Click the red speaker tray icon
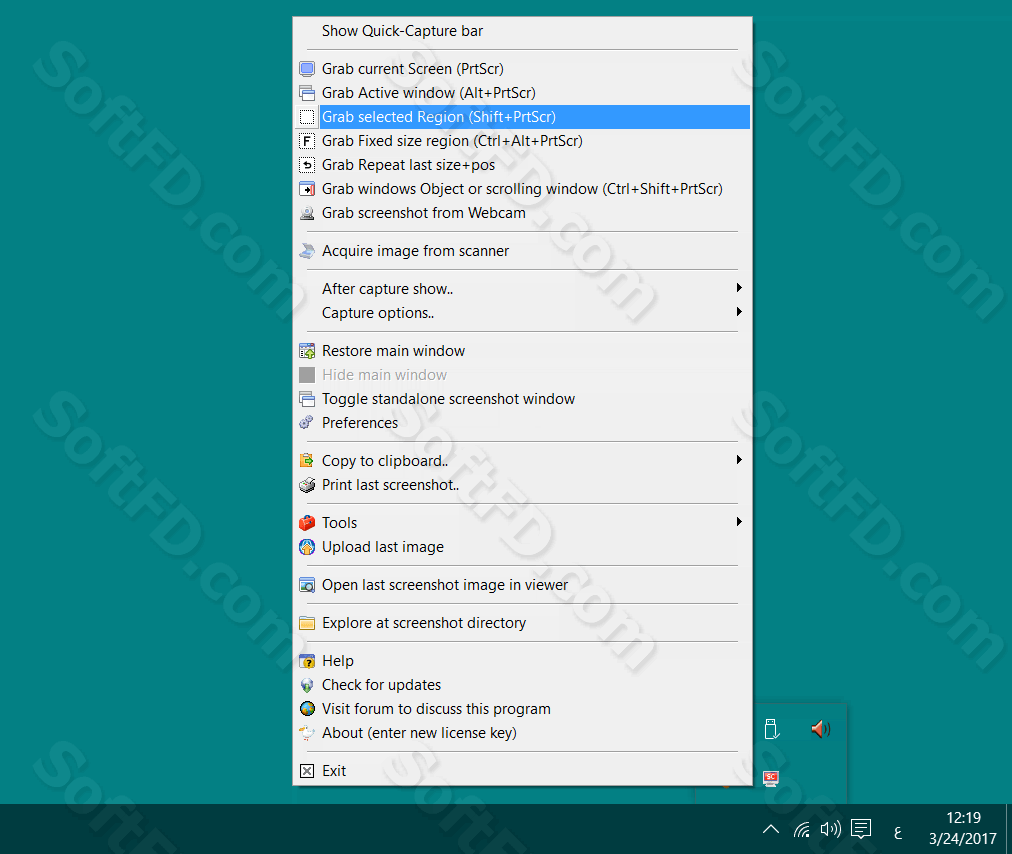This screenshot has height=854, width=1012. pos(820,729)
